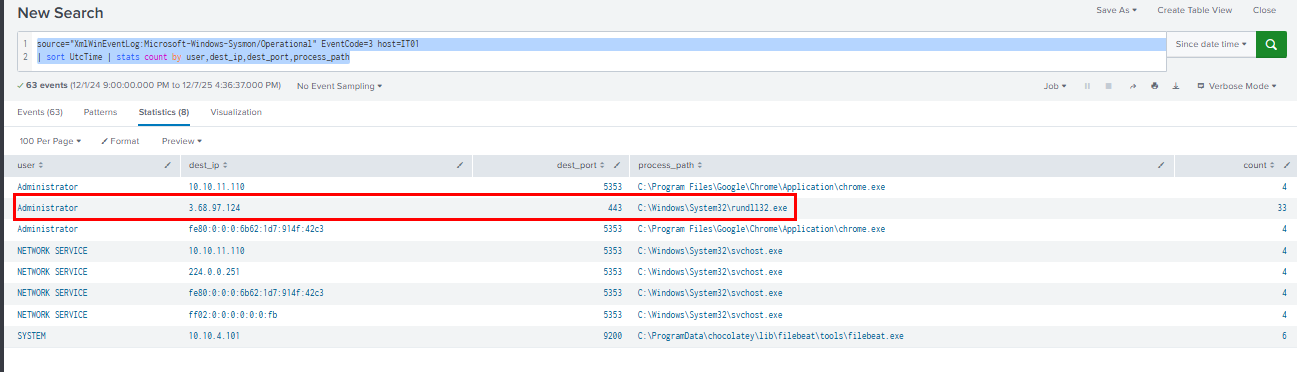Stop the search job
Screen dimensions: 1297x372
click(1109, 86)
